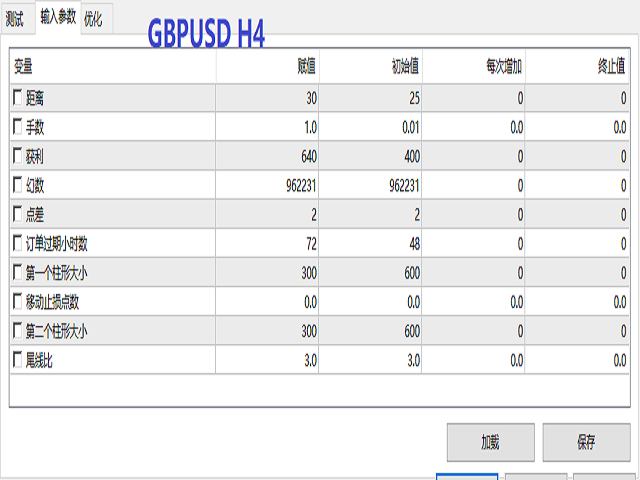640x480 pixels.
Task: Check the 移动止损点数 checkbox
Action: point(18,302)
